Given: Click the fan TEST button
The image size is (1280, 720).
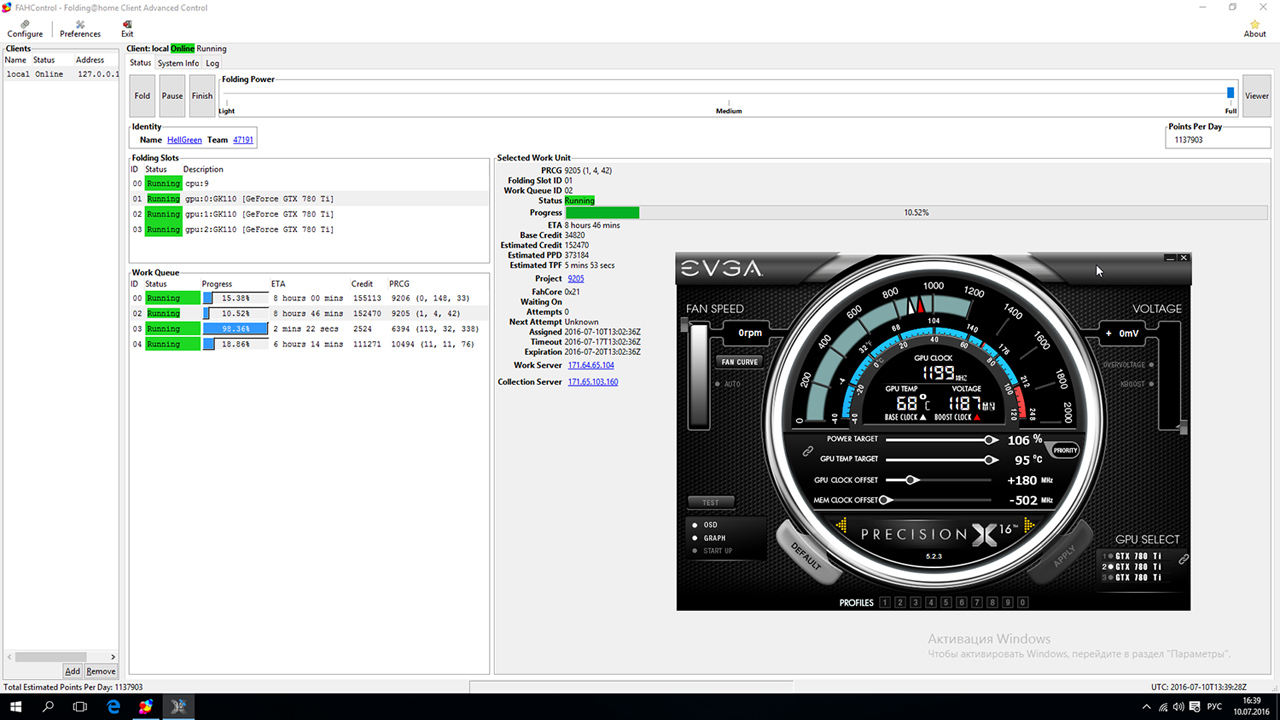Looking at the screenshot, I should click(710, 502).
